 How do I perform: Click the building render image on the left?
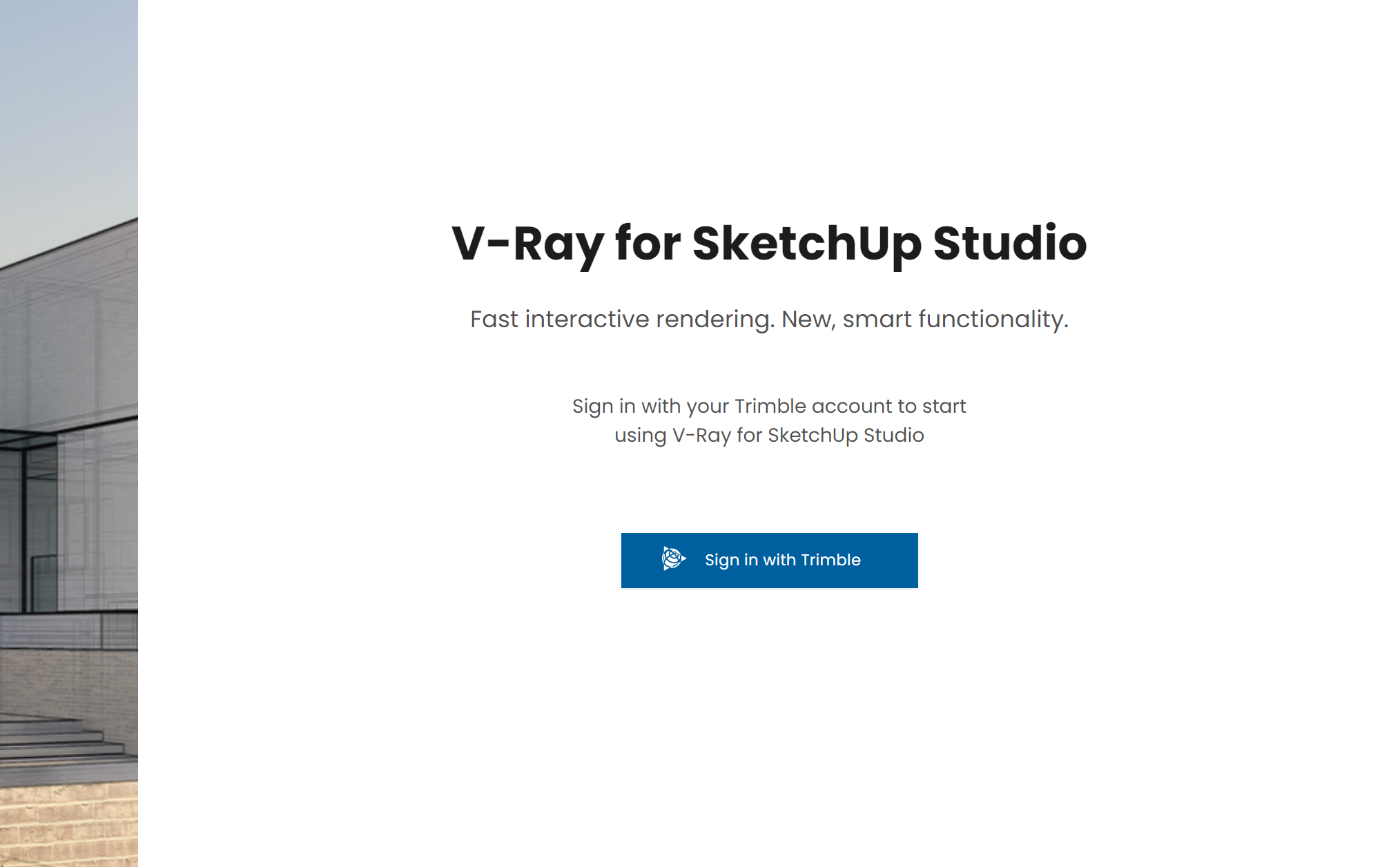click(69, 433)
